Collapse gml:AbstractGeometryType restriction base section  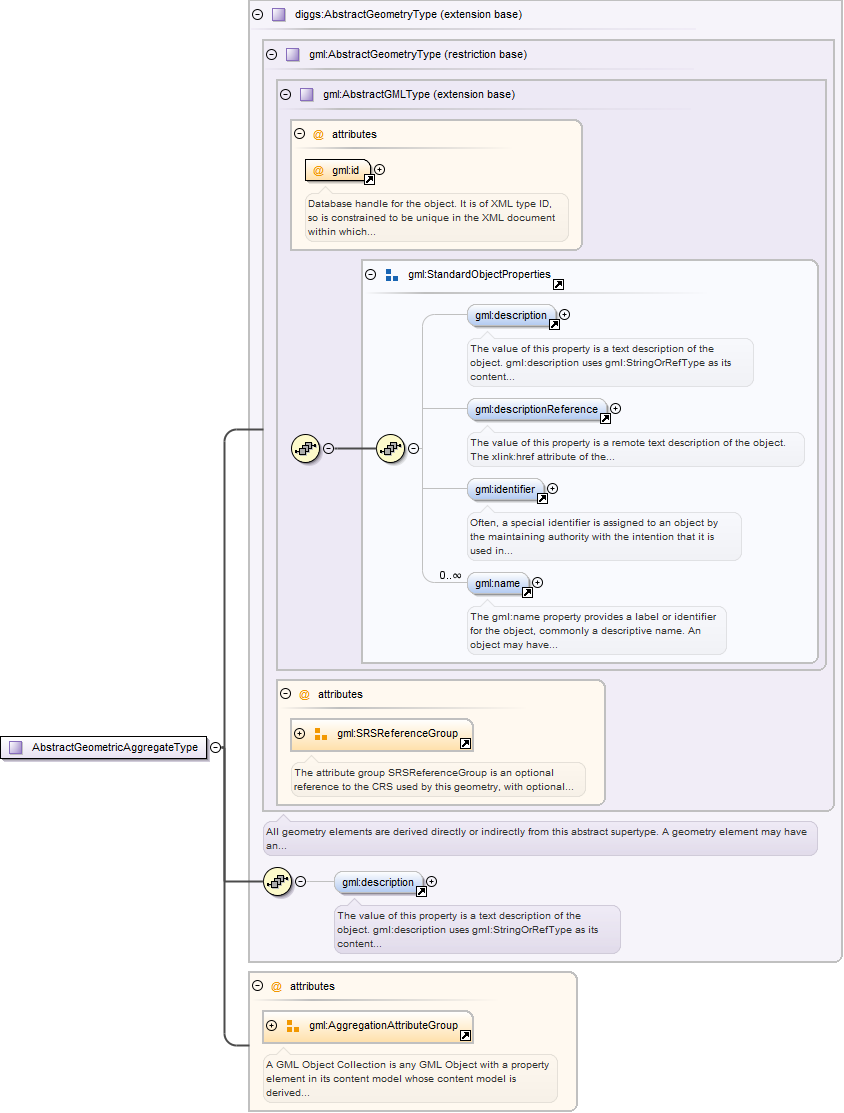[271, 54]
